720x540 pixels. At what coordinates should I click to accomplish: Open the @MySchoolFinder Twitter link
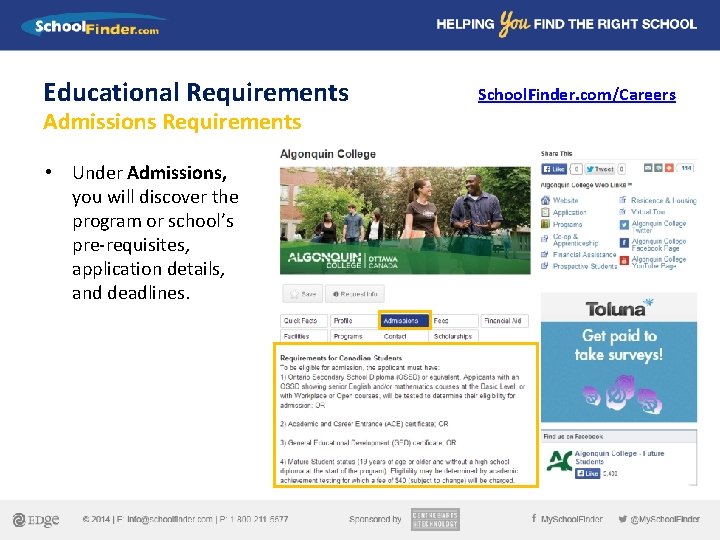tap(665, 519)
